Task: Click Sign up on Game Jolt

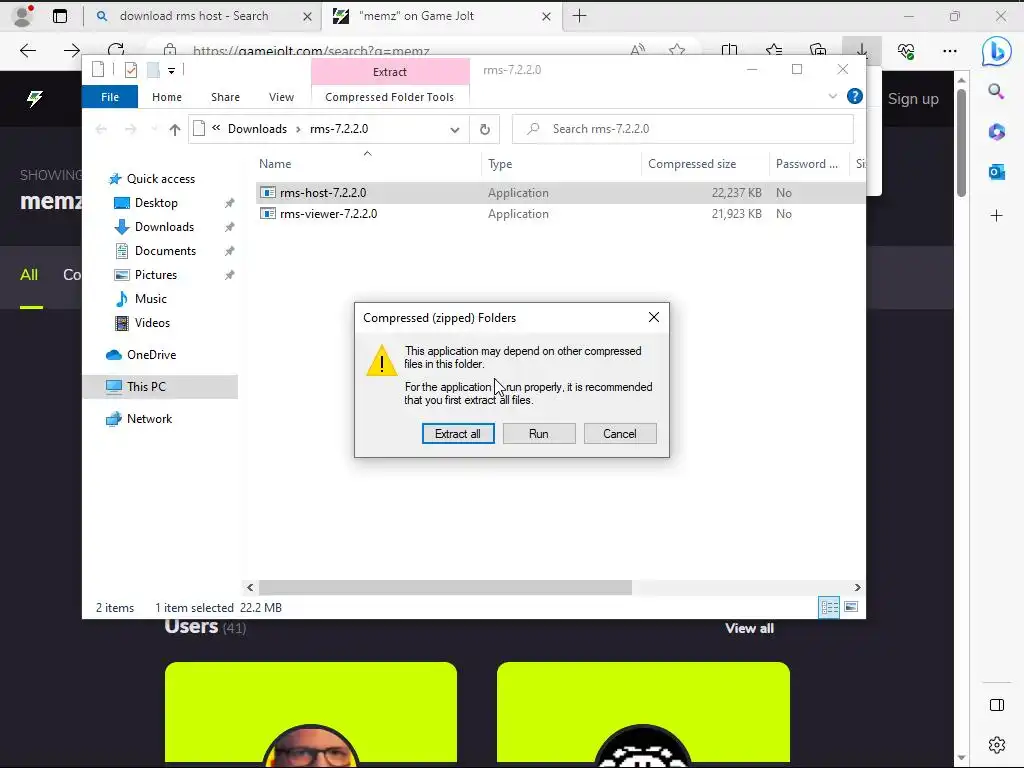Action: coord(913,99)
